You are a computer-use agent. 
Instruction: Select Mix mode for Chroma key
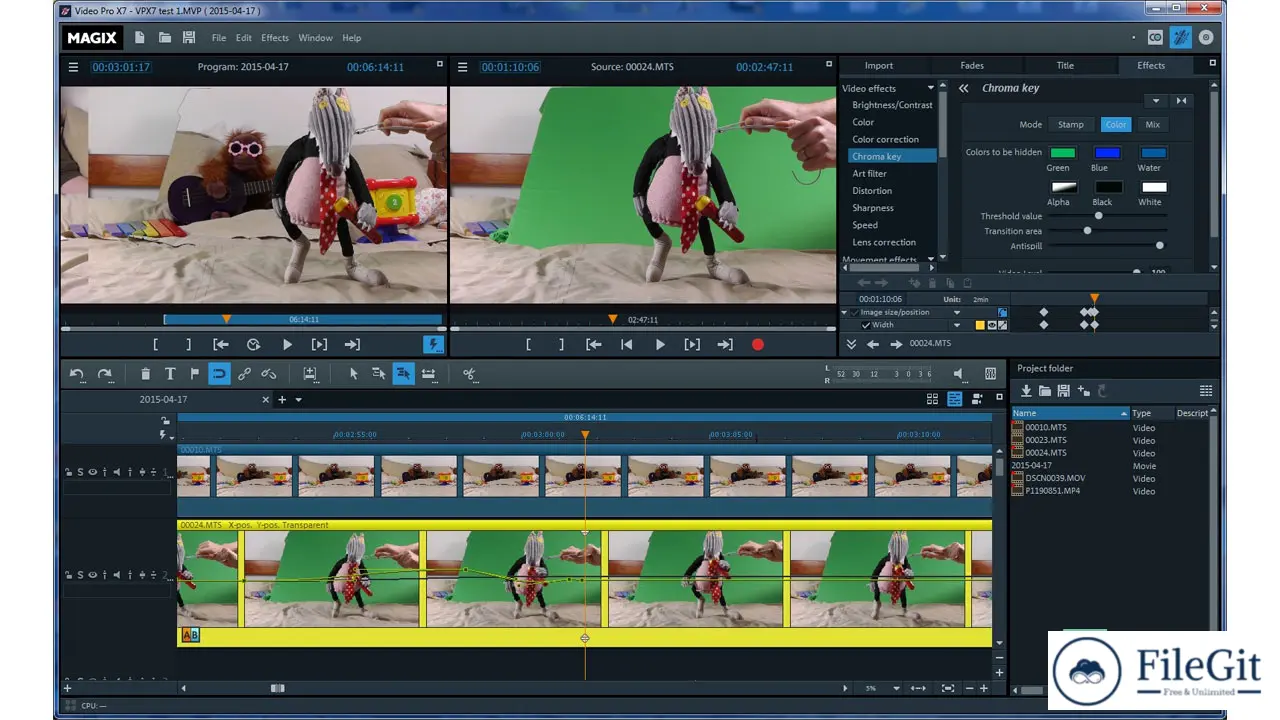pyautogui.click(x=1153, y=125)
